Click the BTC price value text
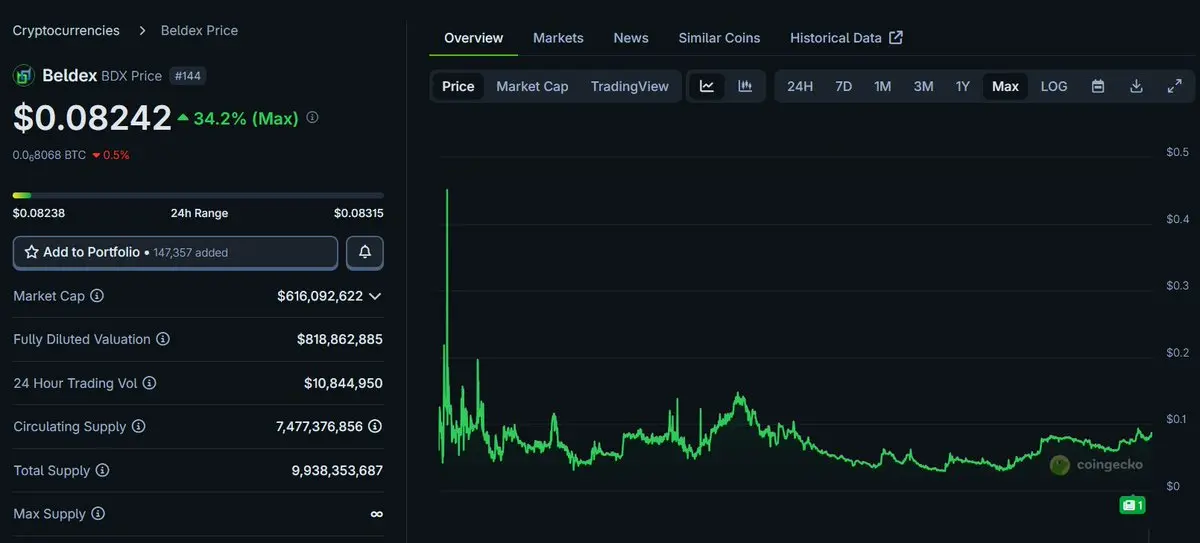Image resolution: width=1200 pixels, height=543 pixels. (x=49, y=155)
